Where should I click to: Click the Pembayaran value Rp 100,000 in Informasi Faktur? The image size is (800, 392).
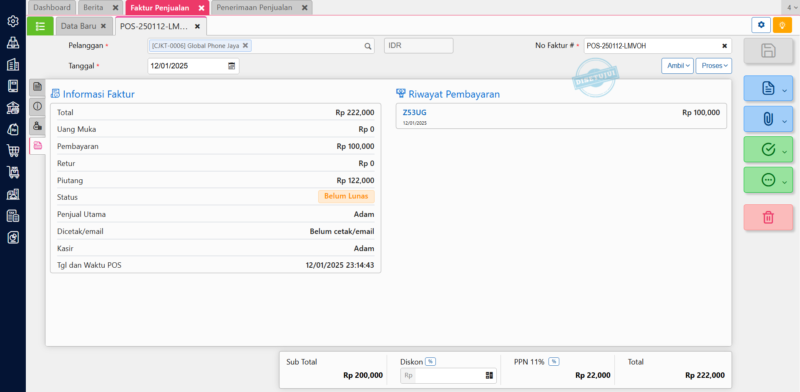(x=355, y=146)
